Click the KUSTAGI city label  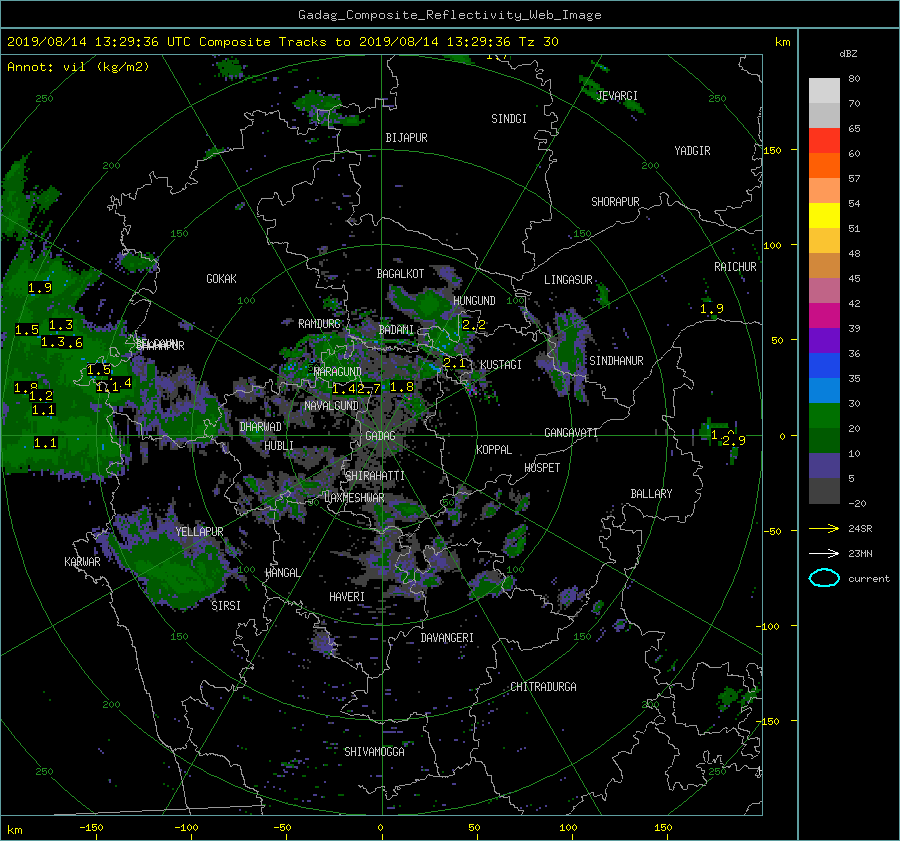501,365
